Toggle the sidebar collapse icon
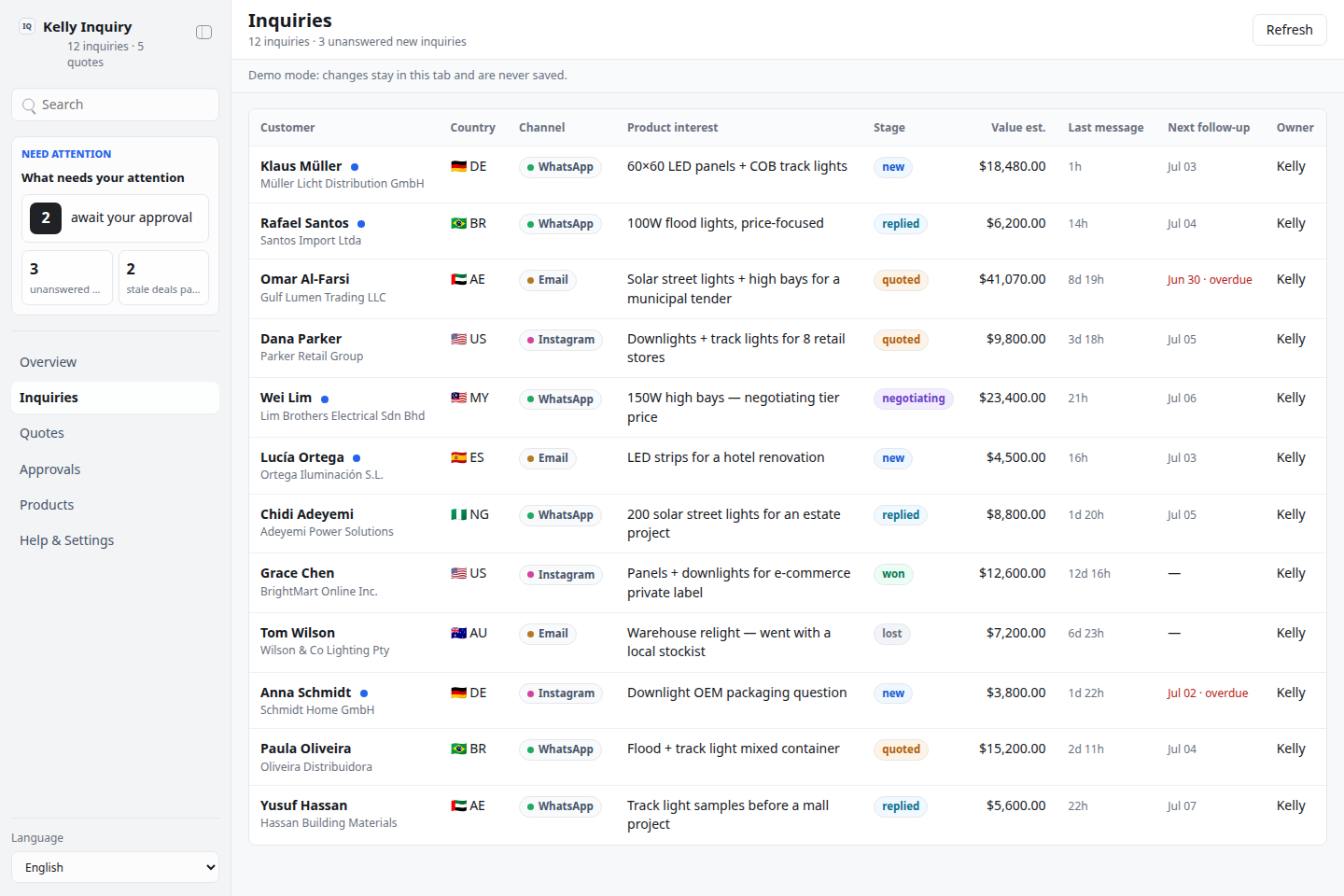 point(203,33)
